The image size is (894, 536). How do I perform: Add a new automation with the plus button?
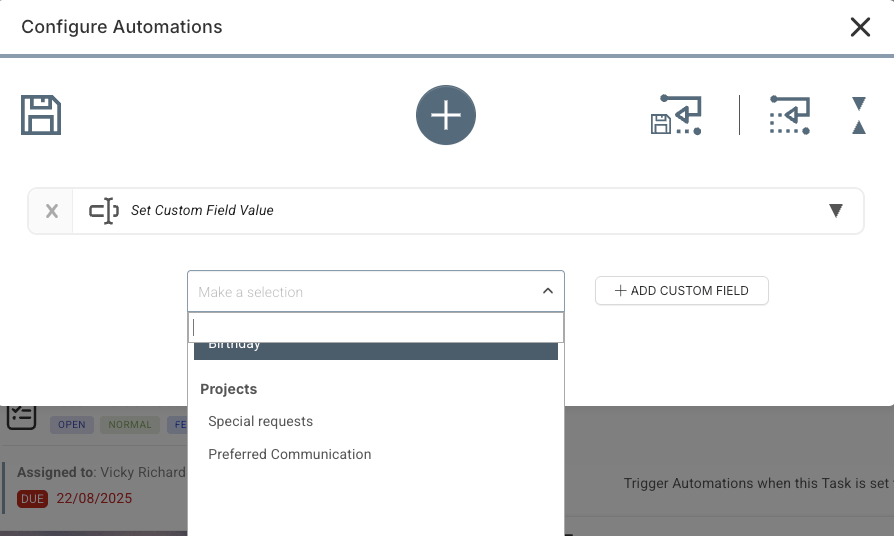coord(446,115)
